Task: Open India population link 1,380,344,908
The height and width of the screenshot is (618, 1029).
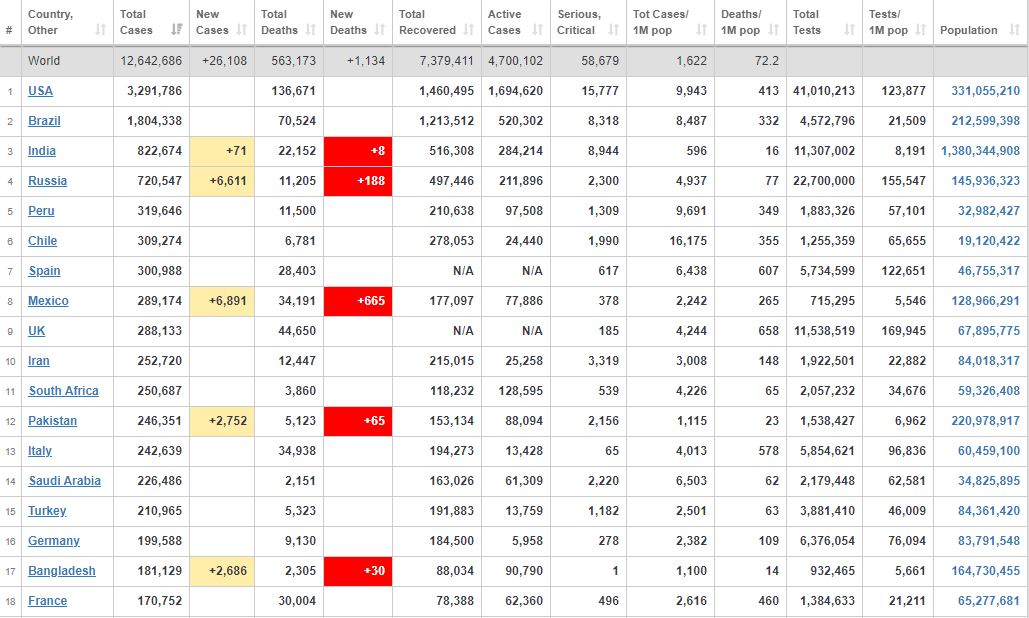Action: click(980, 151)
